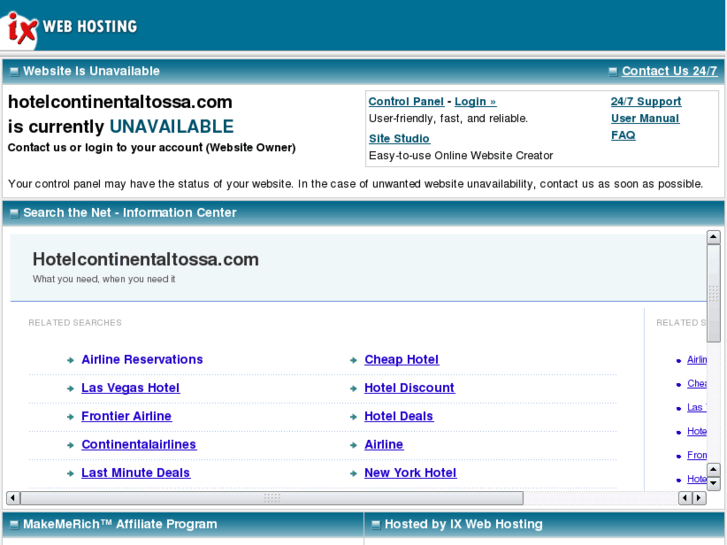Screen dimensions: 727x545
Task: Click icon beside Contact Us 24/7
Action: coord(613,71)
